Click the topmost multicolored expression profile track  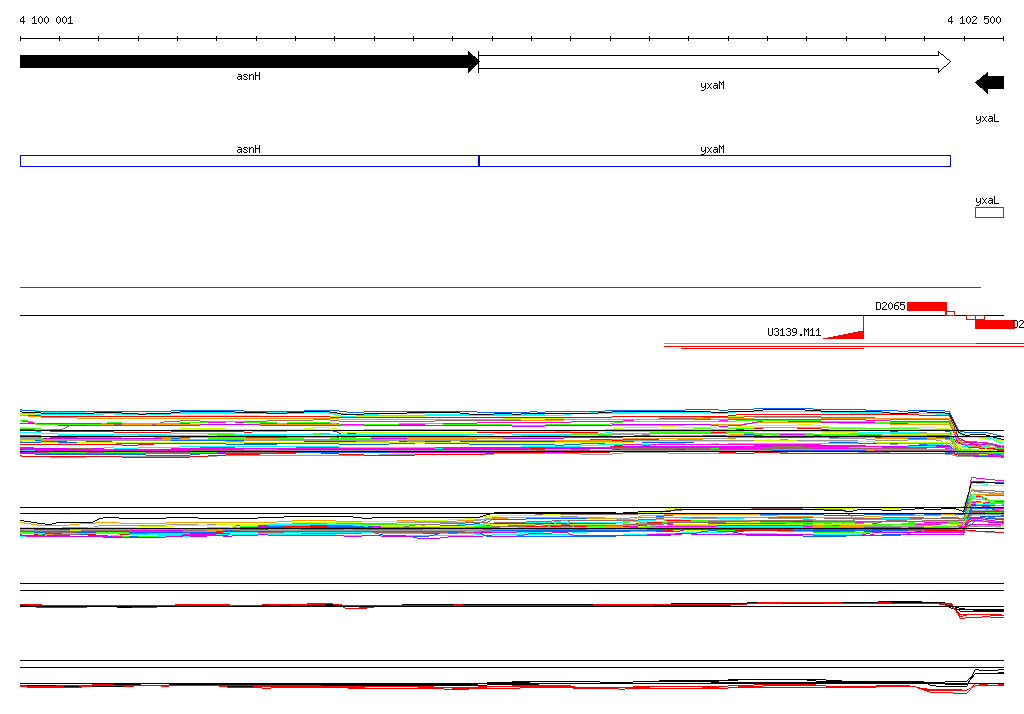tap(480, 432)
